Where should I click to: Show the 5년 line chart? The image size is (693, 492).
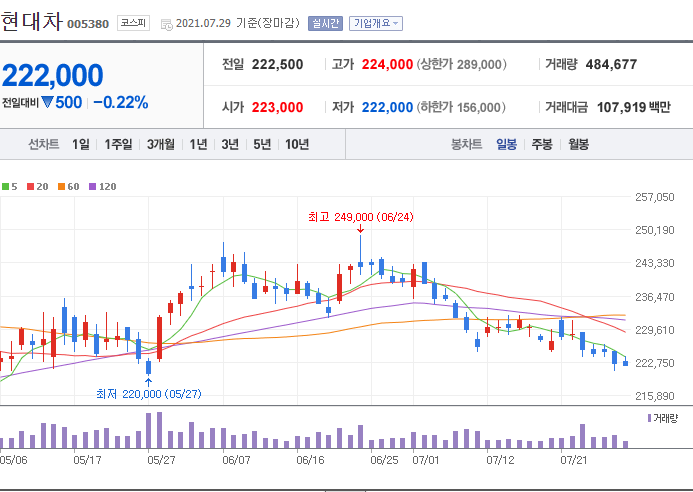[262, 144]
